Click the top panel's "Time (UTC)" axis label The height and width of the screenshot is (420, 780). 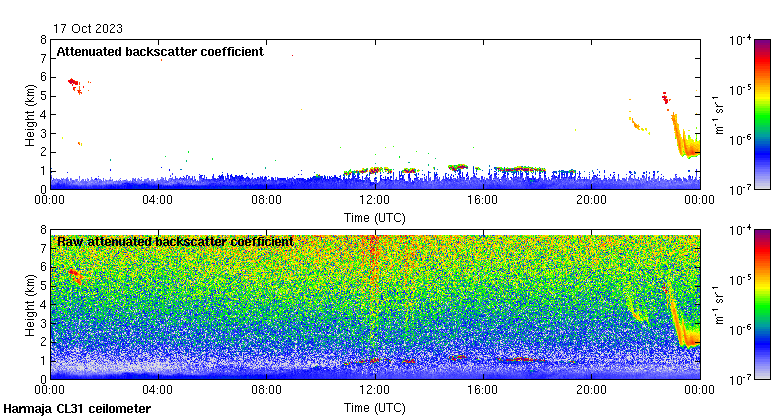375,218
